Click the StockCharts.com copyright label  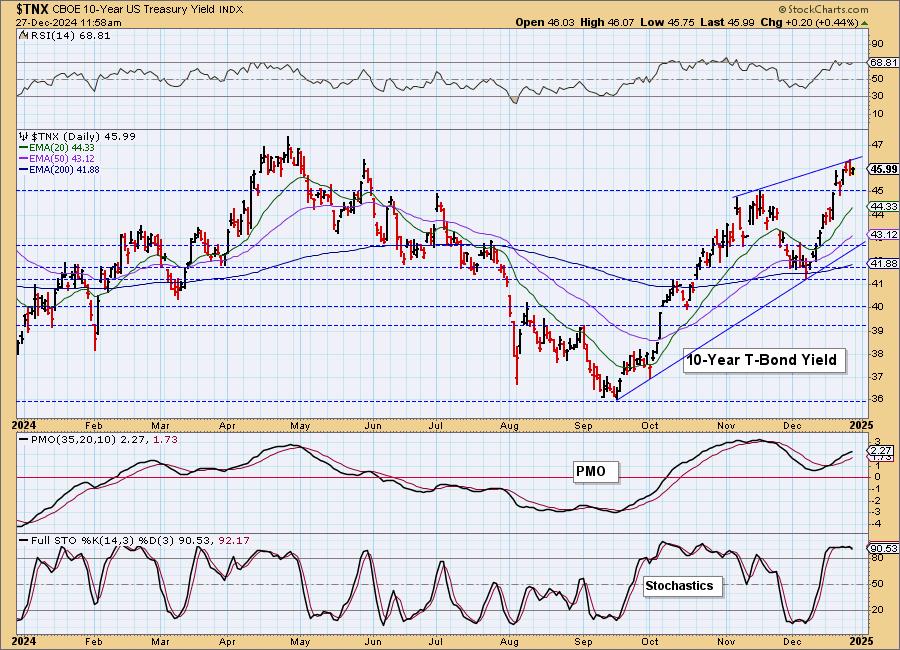pos(823,10)
